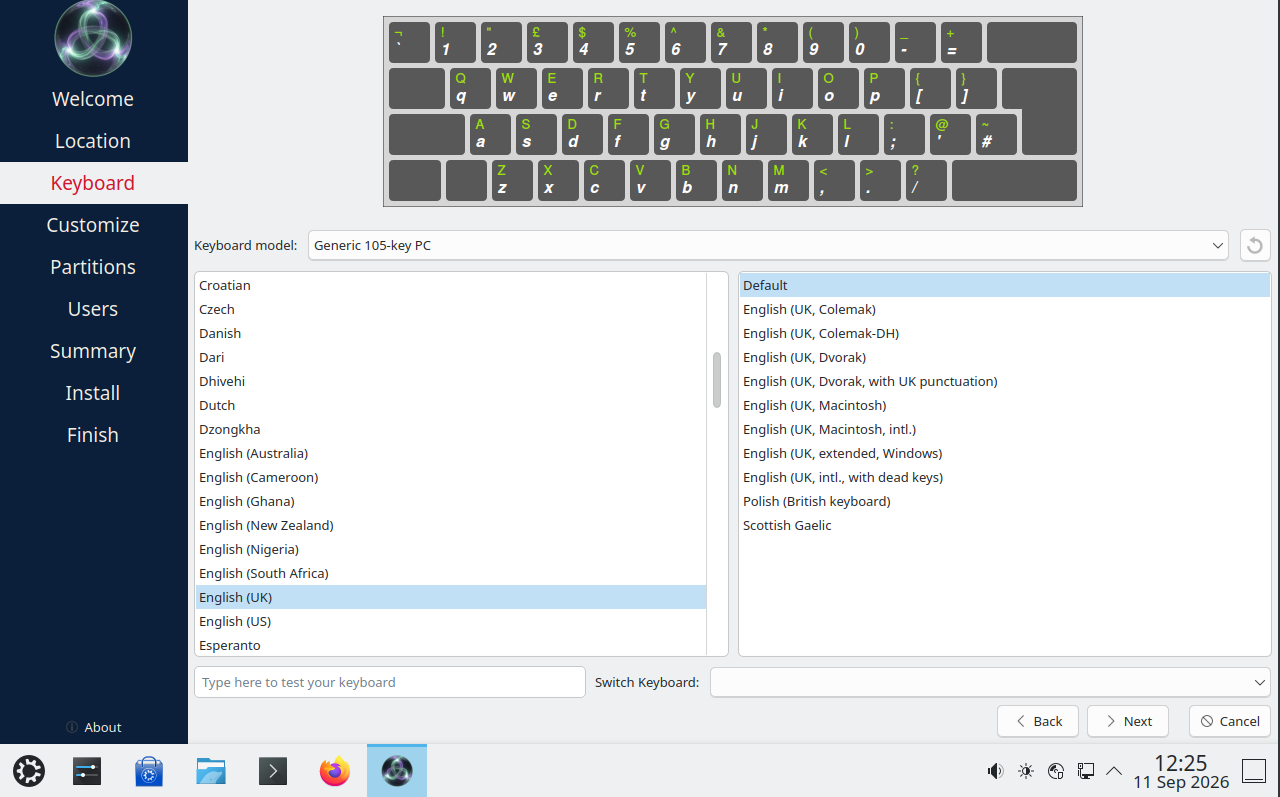The height and width of the screenshot is (797, 1280).
Task: Click the active installer taskbar icon
Action: tap(397, 771)
